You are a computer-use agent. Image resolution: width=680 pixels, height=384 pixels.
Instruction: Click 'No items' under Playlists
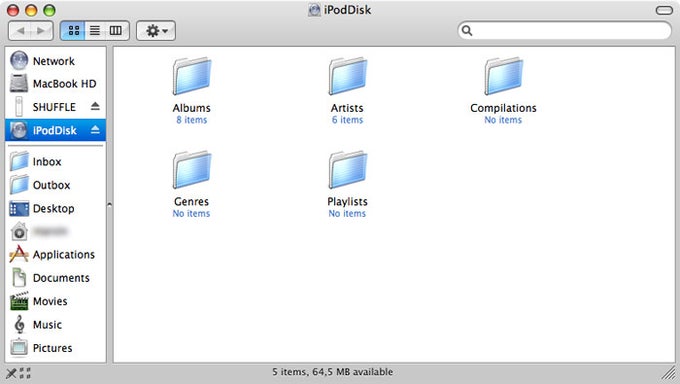(347, 214)
